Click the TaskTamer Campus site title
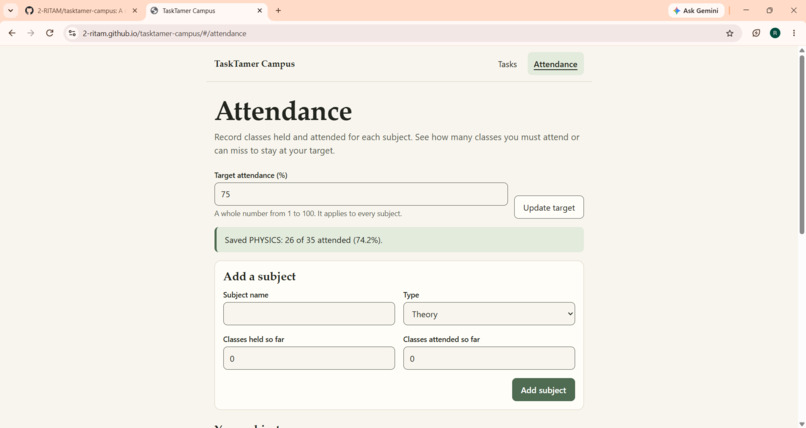The image size is (806, 428). (254, 64)
